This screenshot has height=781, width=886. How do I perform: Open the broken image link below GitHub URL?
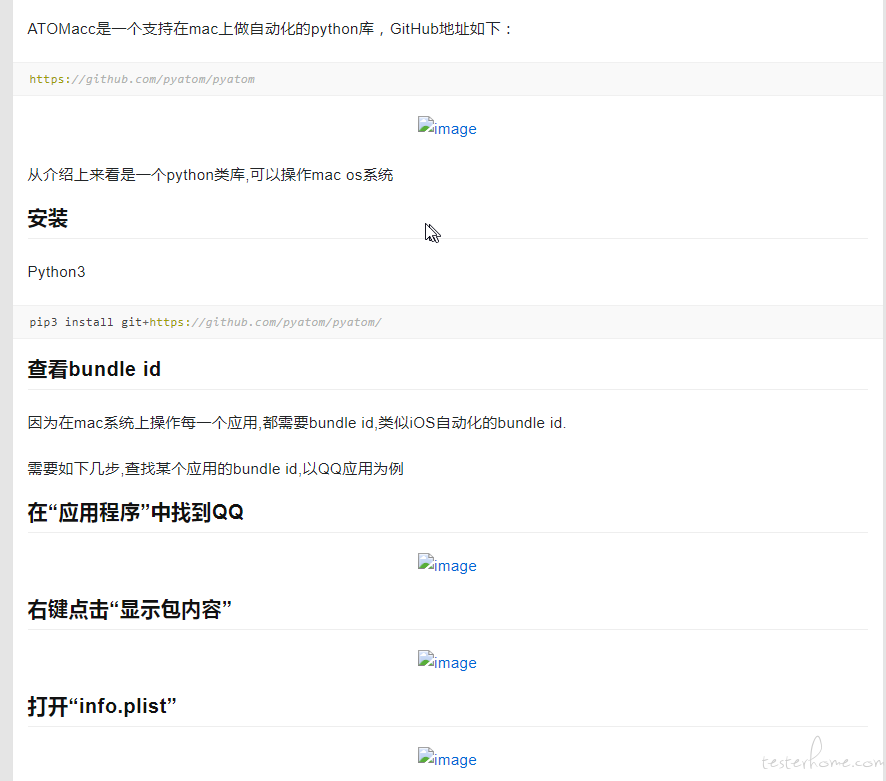coord(447,128)
